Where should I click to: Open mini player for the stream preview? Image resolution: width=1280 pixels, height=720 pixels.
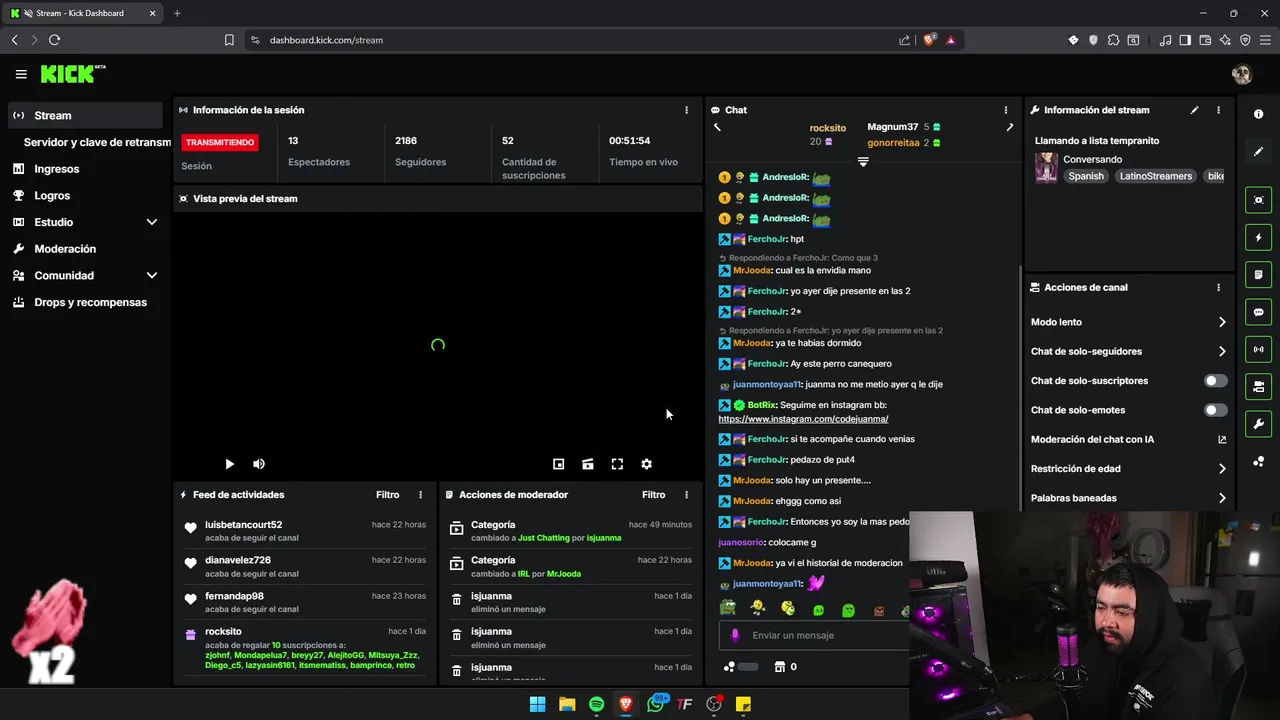(559, 464)
